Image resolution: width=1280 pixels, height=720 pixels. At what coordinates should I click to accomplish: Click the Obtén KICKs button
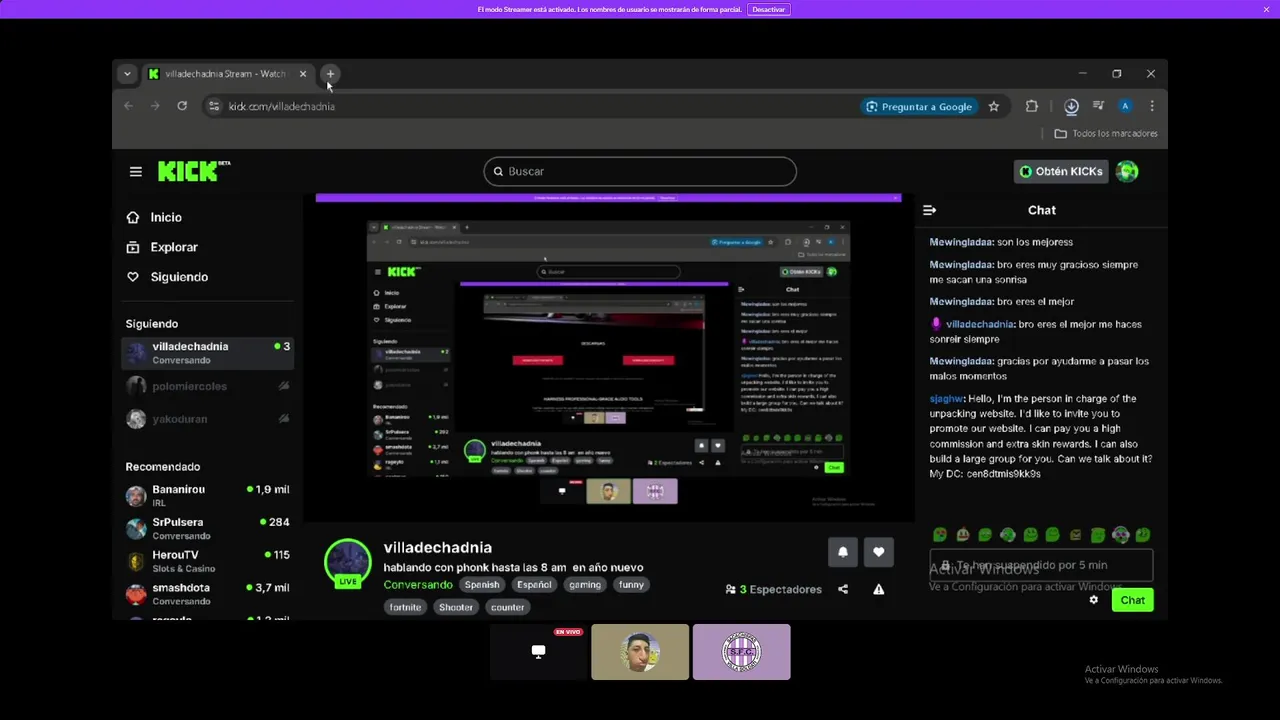point(1061,171)
